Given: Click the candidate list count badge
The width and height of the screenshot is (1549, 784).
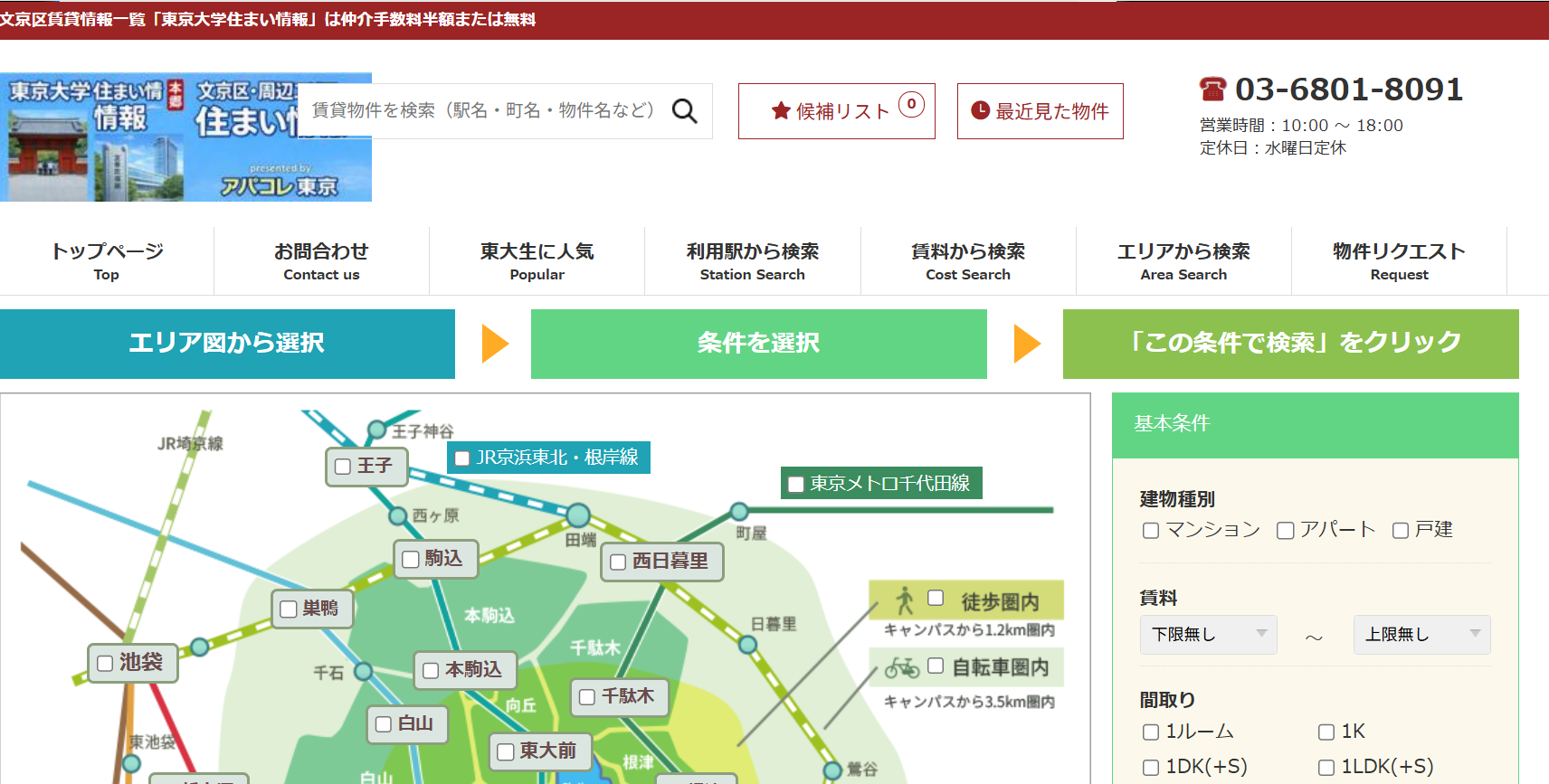Looking at the screenshot, I should tap(911, 104).
